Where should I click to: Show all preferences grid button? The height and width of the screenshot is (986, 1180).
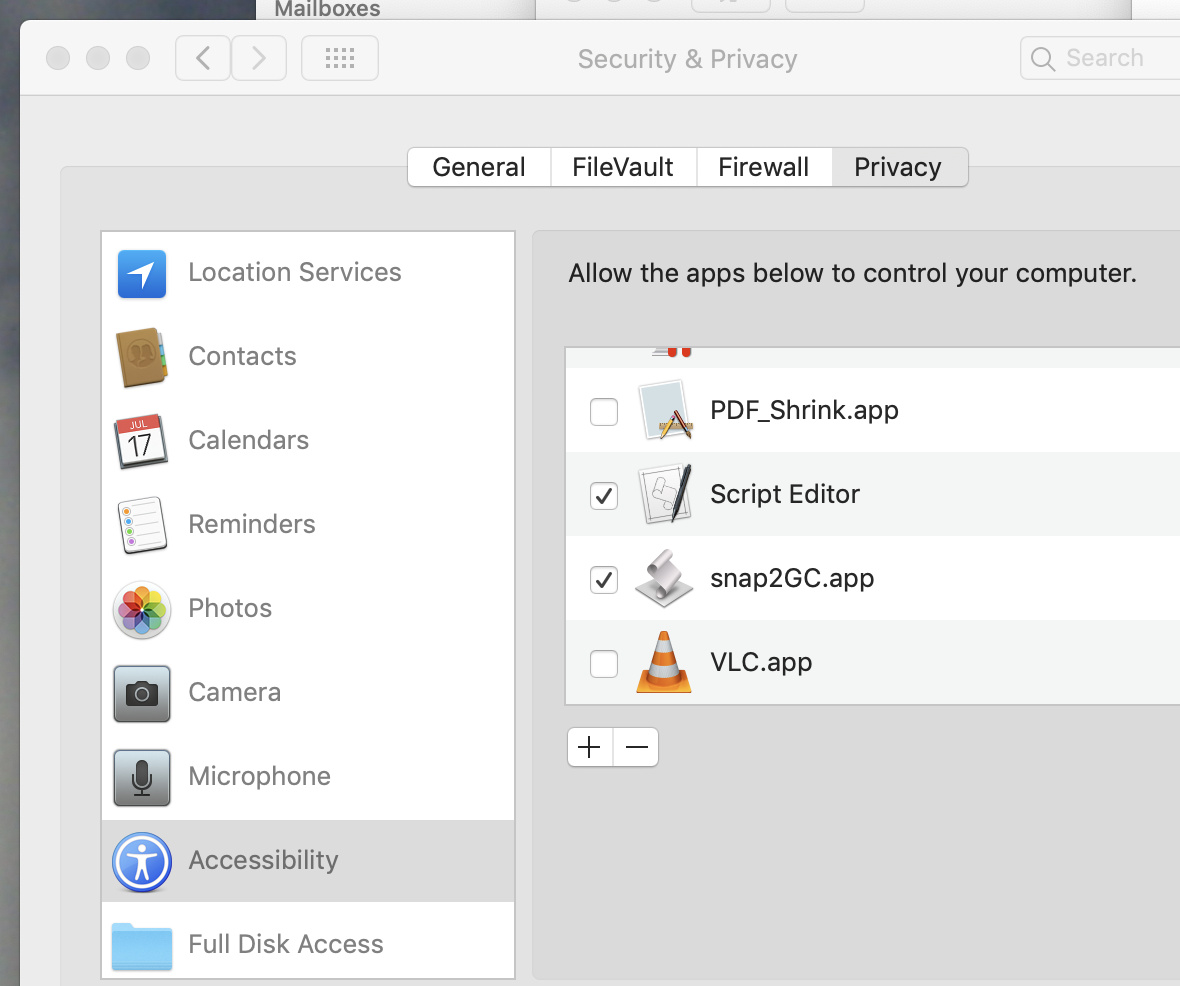click(x=340, y=58)
